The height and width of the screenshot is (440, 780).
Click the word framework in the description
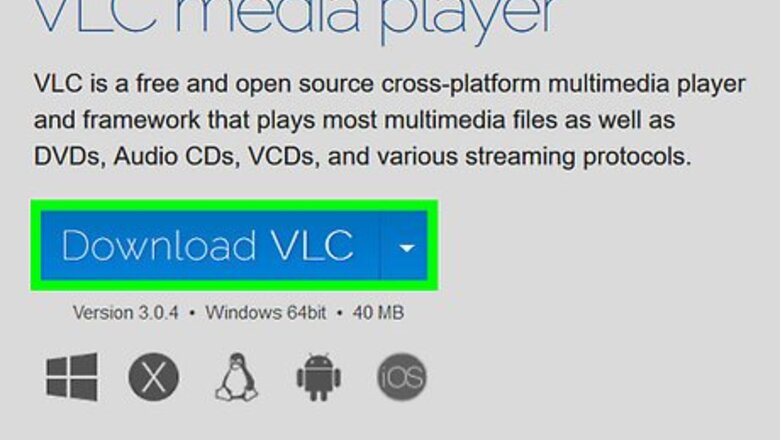pyautogui.click(x=141, y=120)
